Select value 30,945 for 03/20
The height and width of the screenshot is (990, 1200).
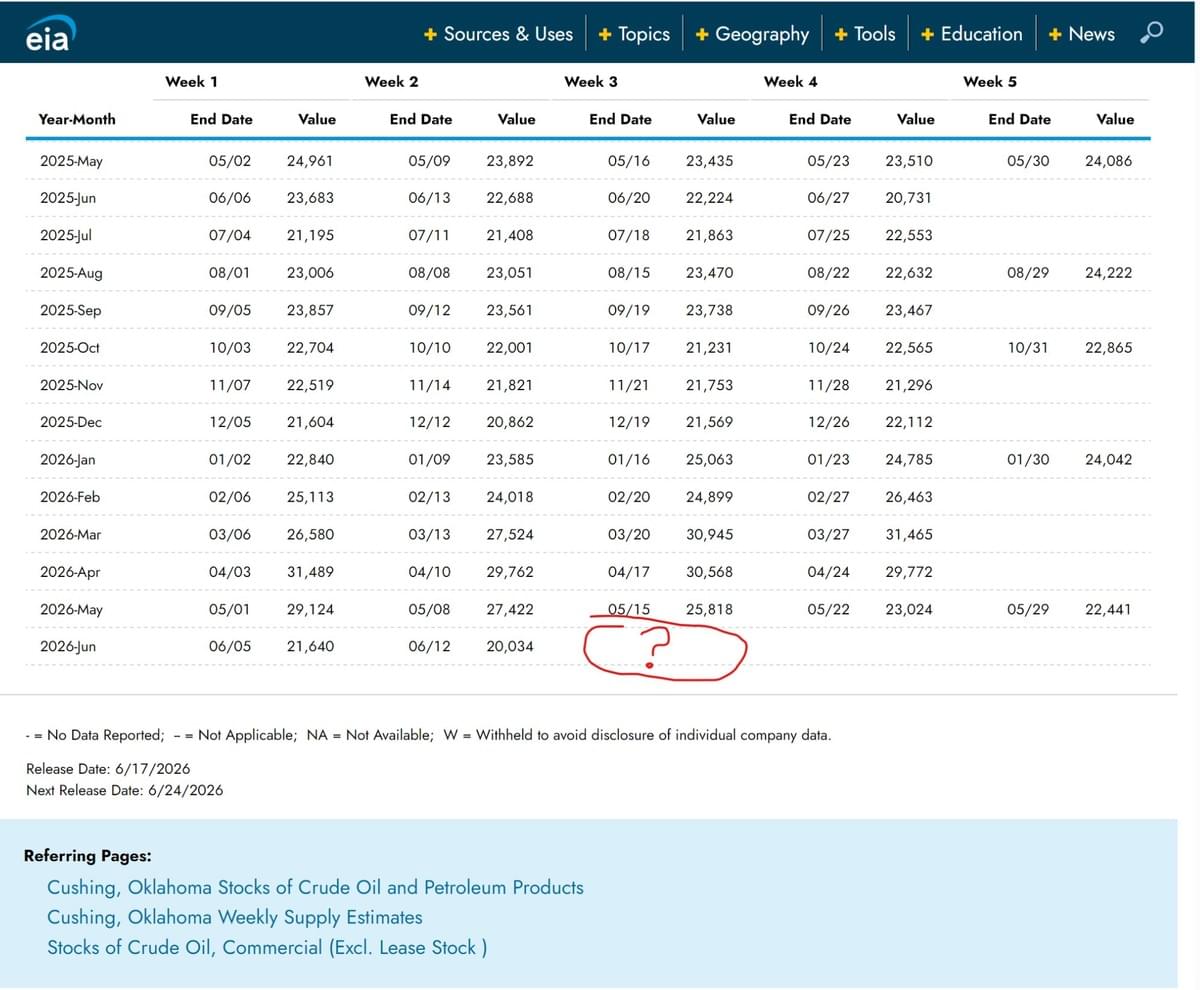[x=710, y=535]
